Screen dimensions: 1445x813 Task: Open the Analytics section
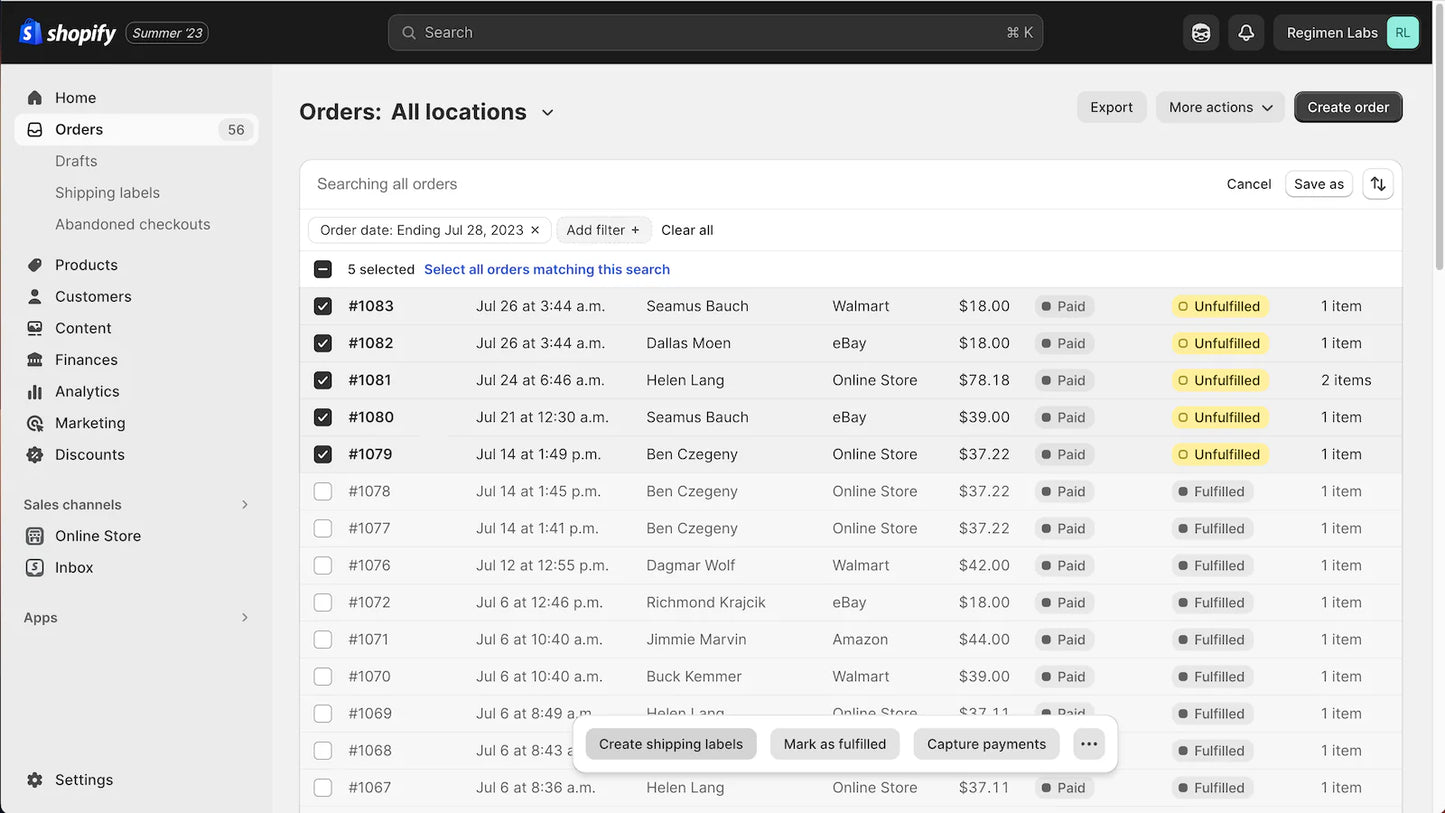tap(85, 391)
